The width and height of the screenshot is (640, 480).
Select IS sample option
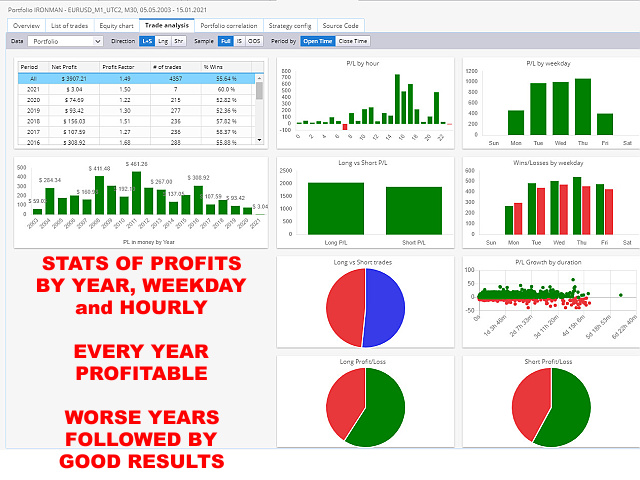[x=239, y=41]
